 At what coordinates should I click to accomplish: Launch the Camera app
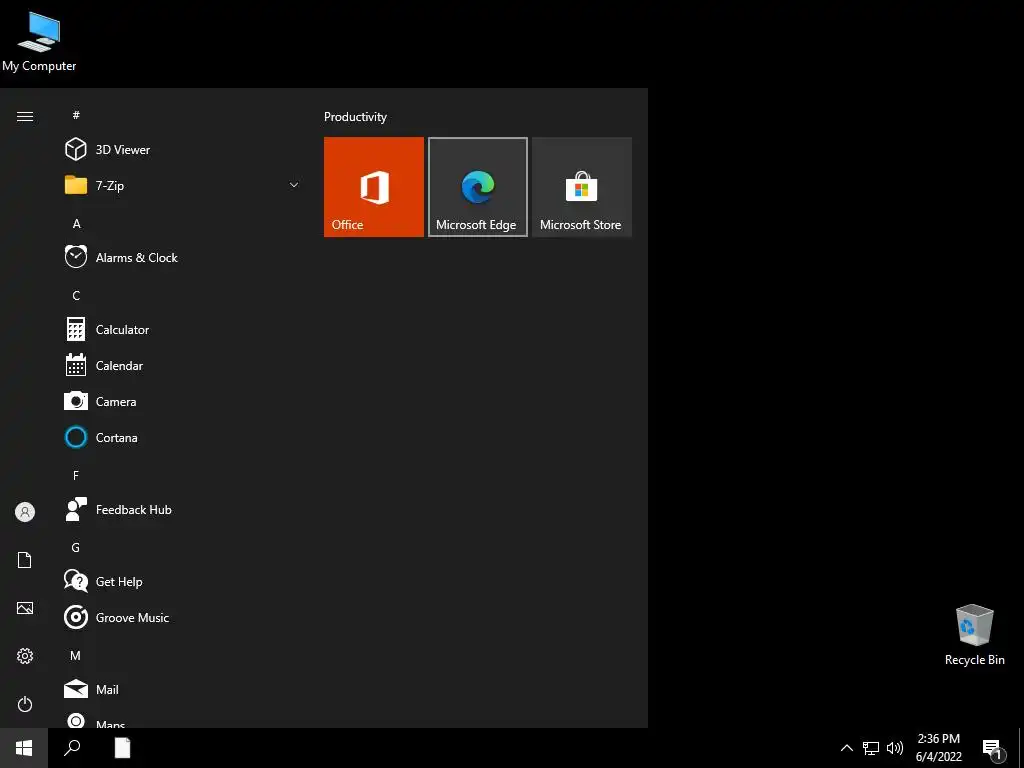182,401
